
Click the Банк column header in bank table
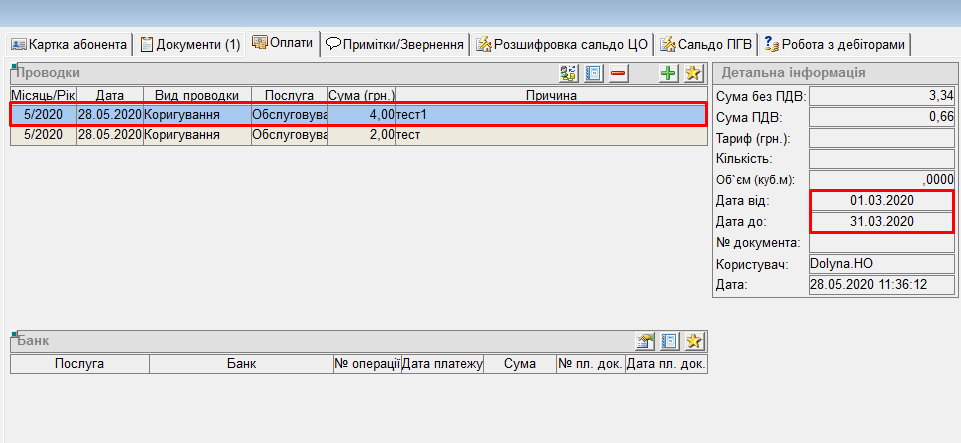241,365
